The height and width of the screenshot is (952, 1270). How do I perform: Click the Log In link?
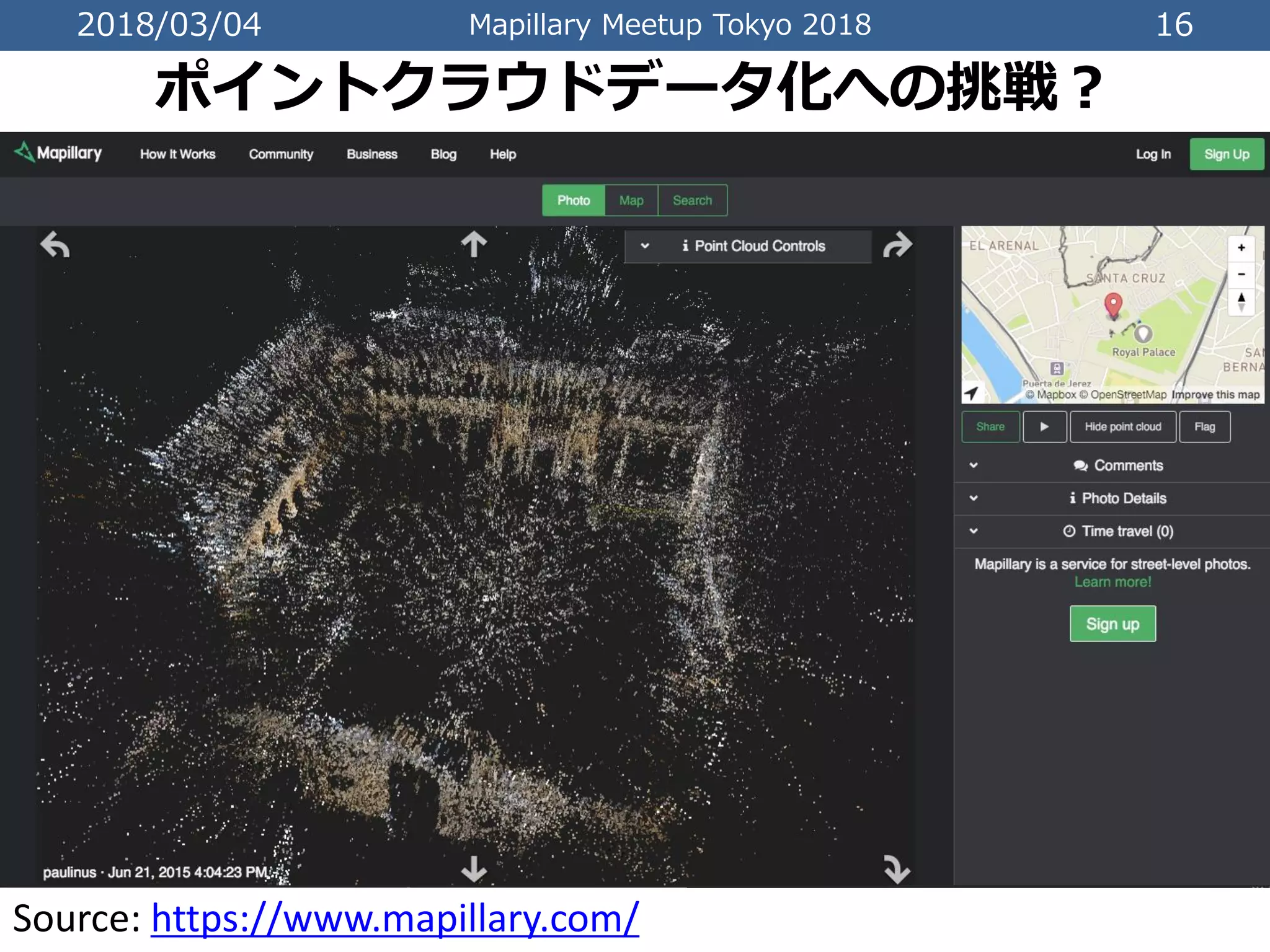point(1153,154)
